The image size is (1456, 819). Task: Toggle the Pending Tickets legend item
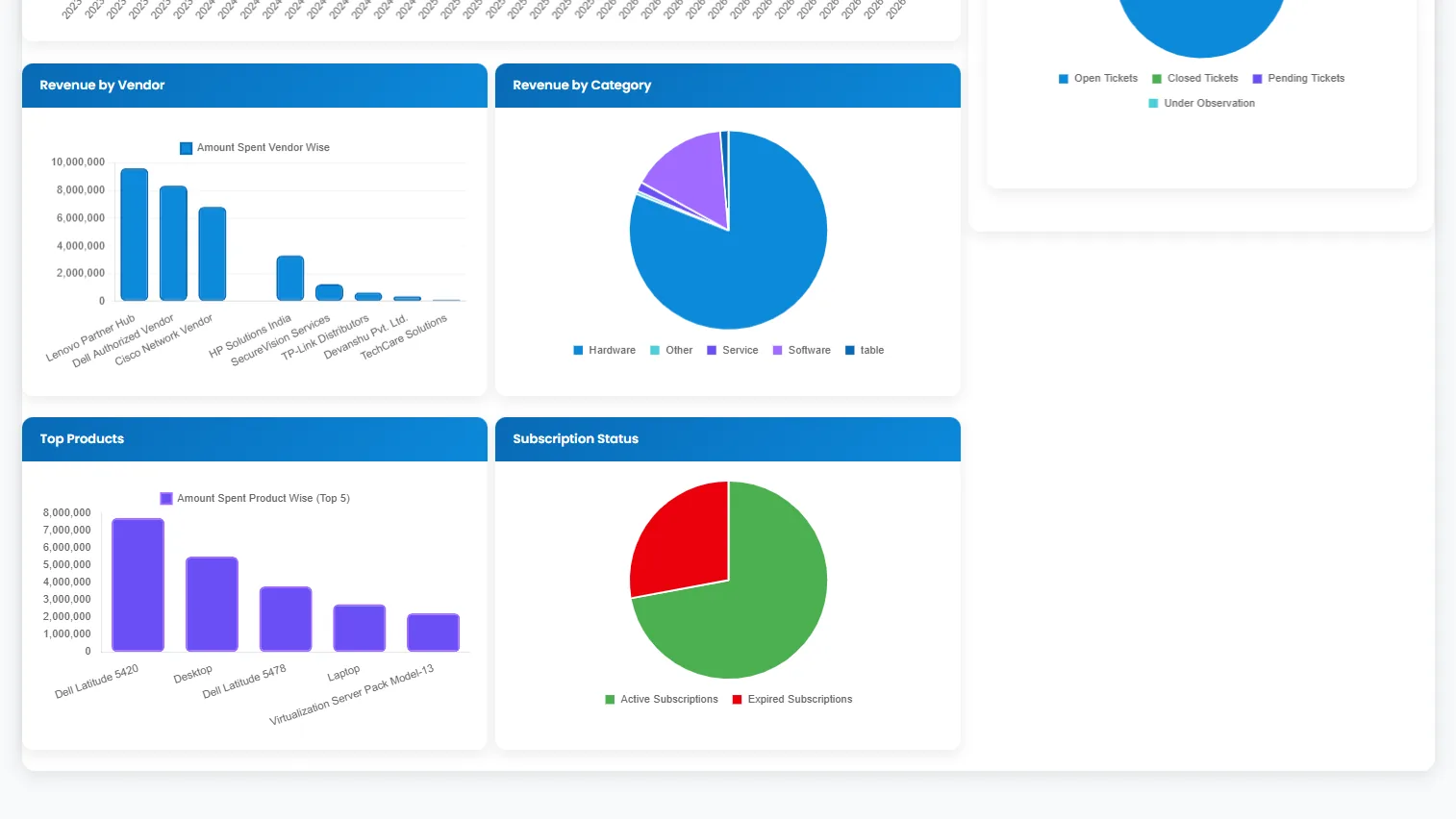click(x=1298, y=79)
